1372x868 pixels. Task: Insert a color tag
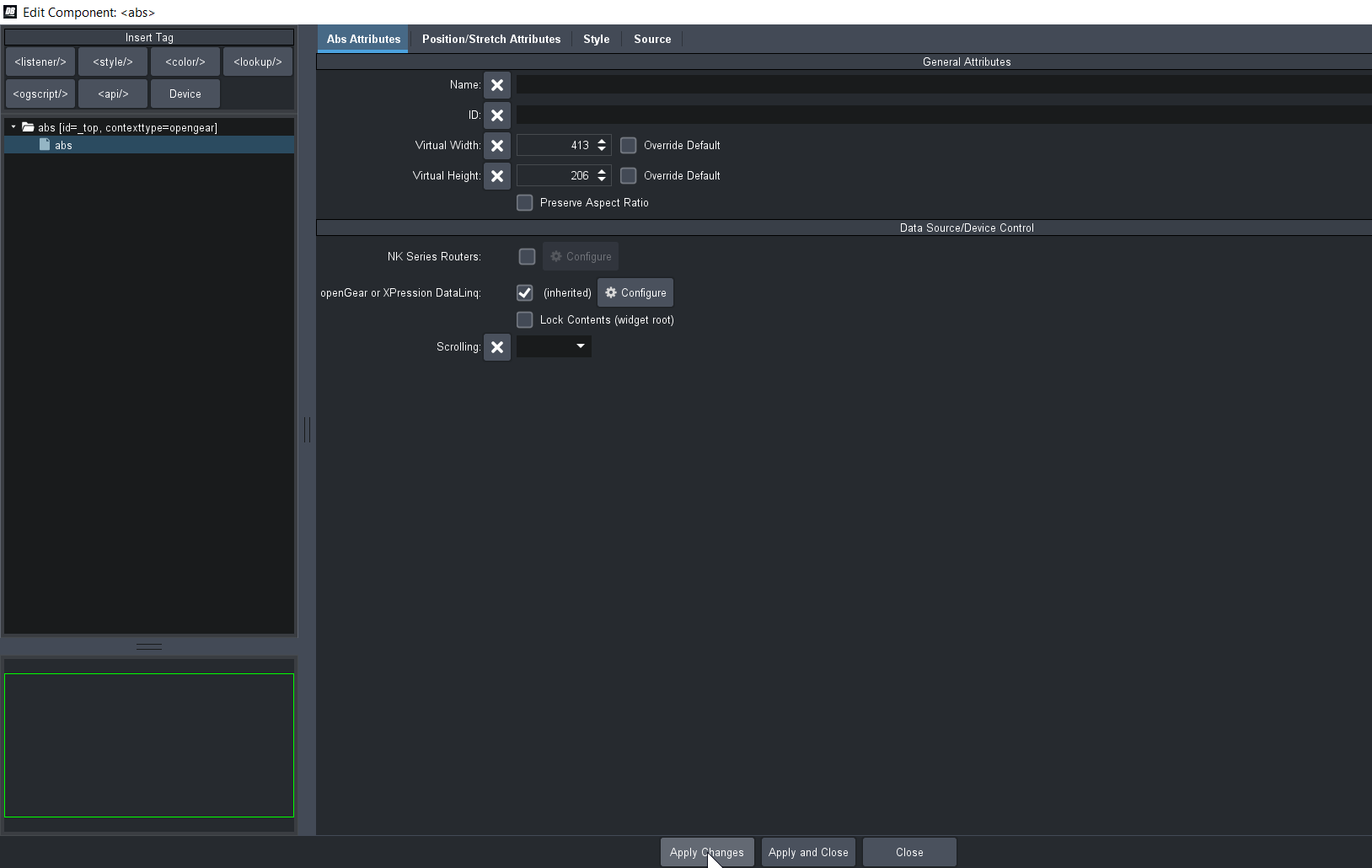[185, 62]
